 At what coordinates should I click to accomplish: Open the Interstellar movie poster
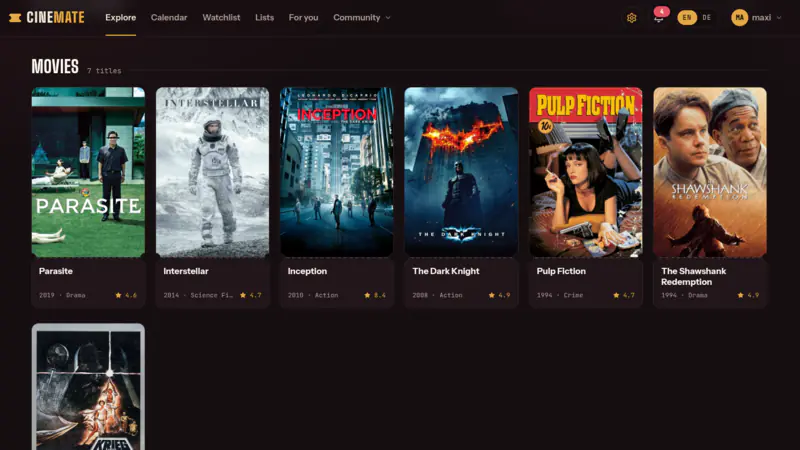pyautogui.click(x=212, y=172)
